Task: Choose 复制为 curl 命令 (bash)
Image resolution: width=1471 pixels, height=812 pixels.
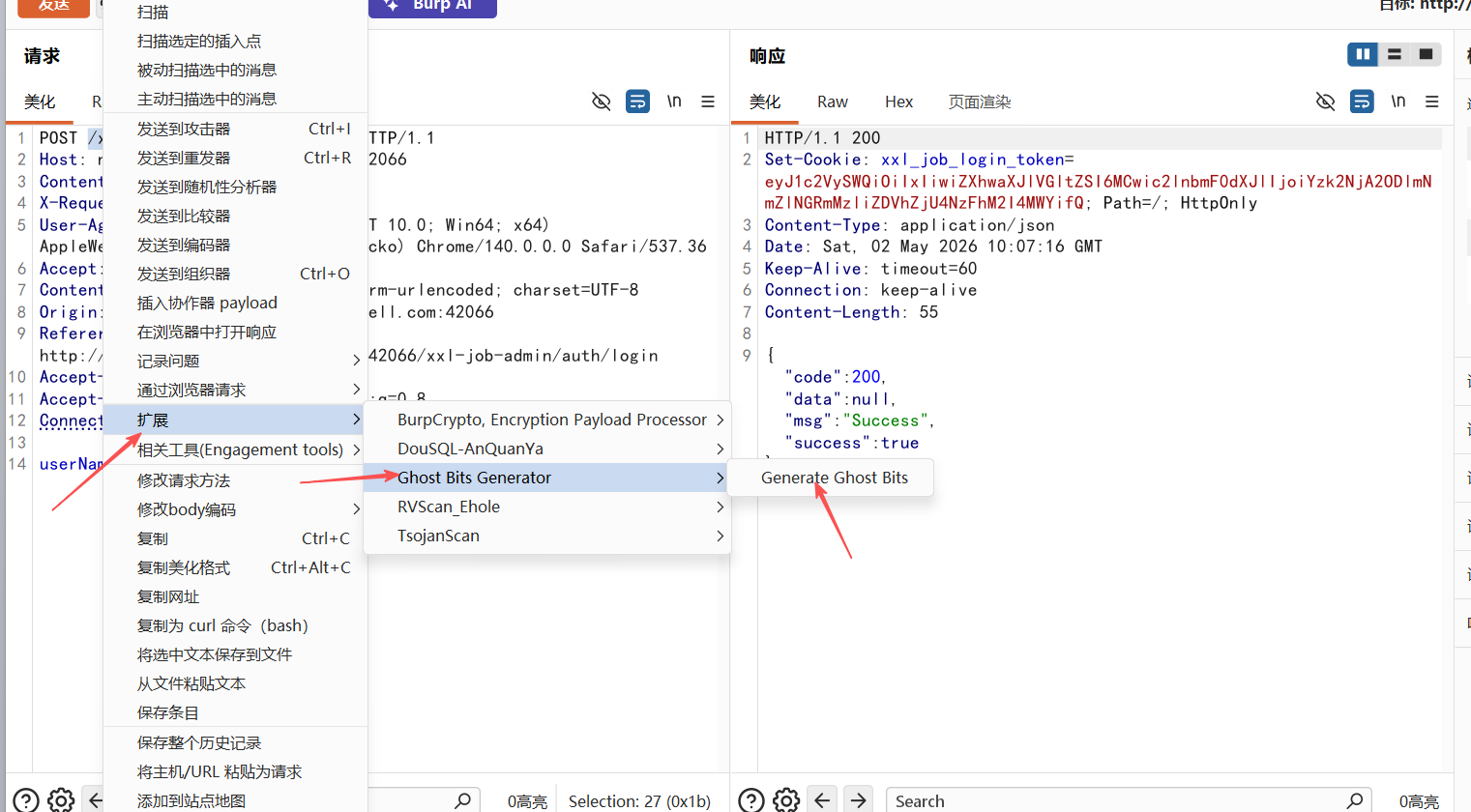Action: coord(235,625)
